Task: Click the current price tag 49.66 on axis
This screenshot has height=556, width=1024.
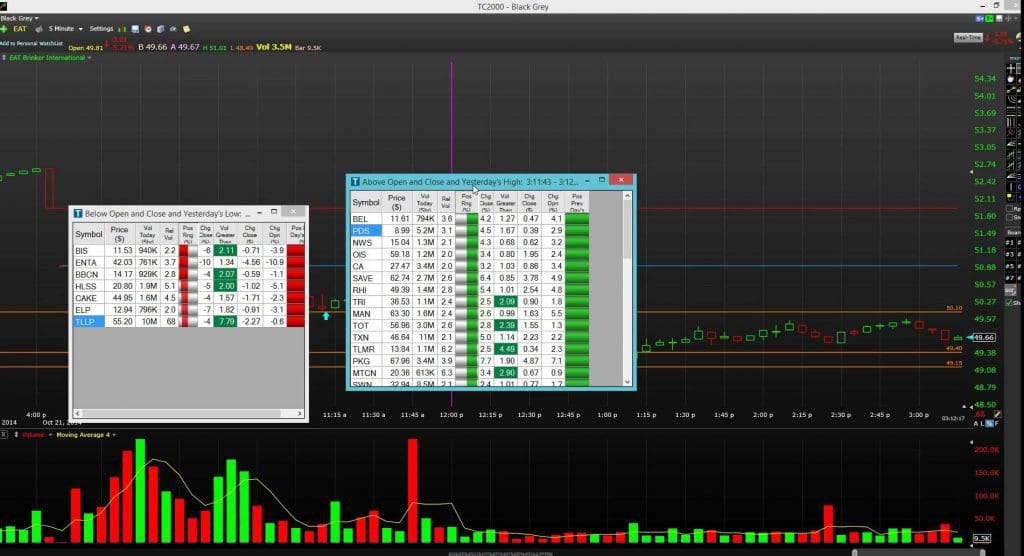Action: click(x=984, y=337)
